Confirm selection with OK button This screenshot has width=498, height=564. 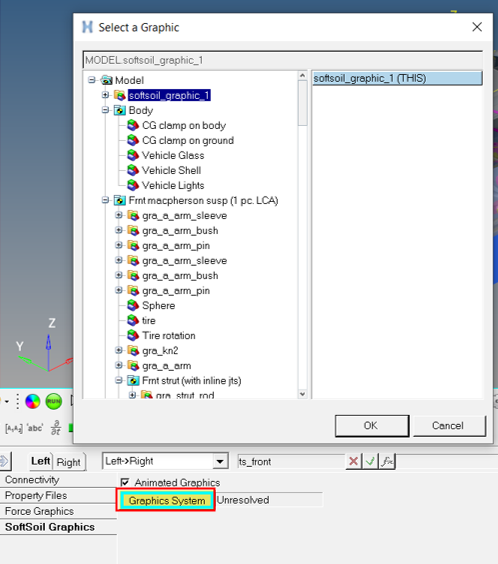(x=372, y=426)
